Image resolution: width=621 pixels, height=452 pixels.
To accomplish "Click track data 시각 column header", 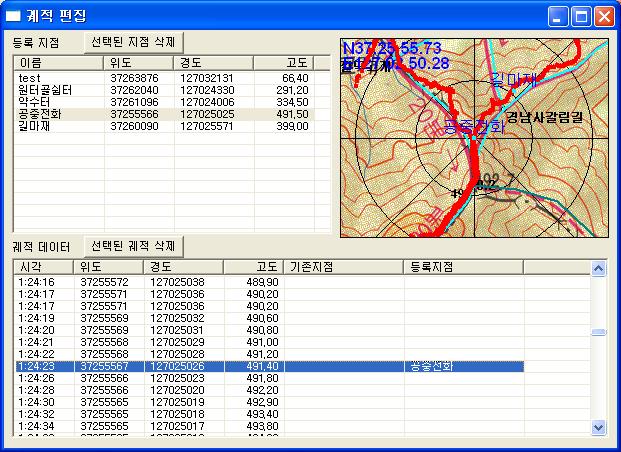I will coord(44,267).
